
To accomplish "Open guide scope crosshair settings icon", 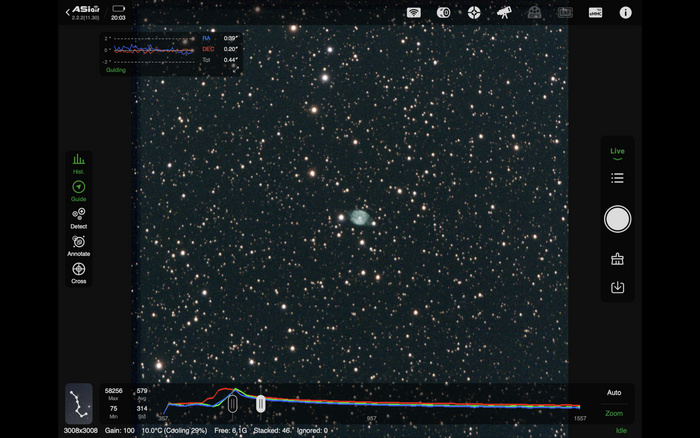I will pos(474,13).
